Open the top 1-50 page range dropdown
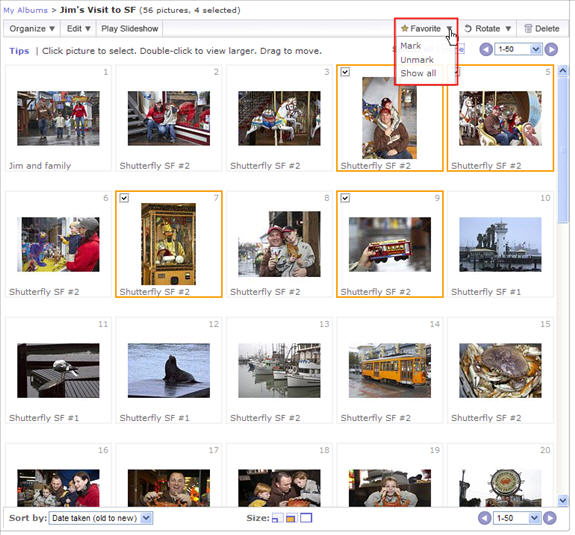 [x=518, y=49]
